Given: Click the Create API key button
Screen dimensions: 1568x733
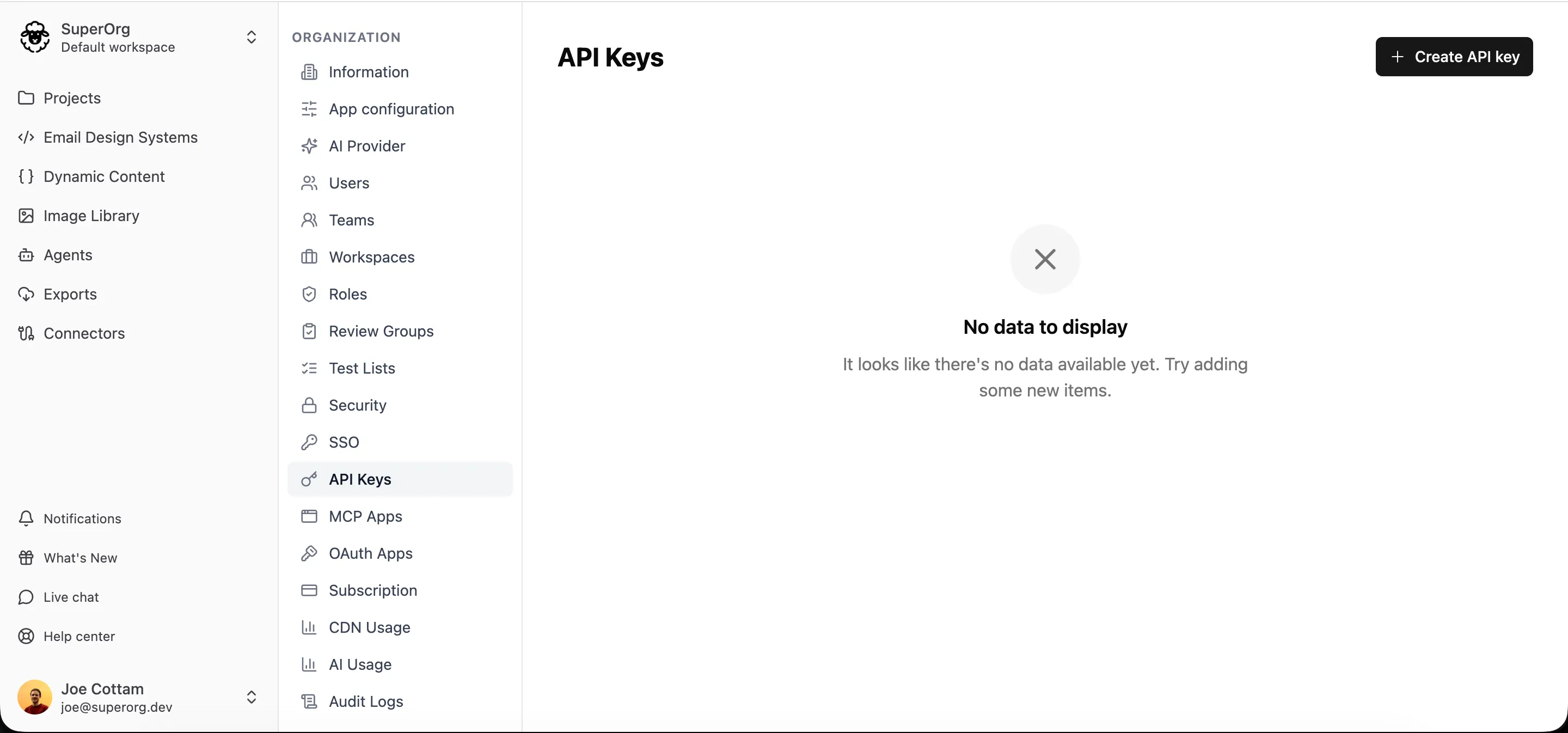Looking at the screenshot, I should pos(1454,57).
